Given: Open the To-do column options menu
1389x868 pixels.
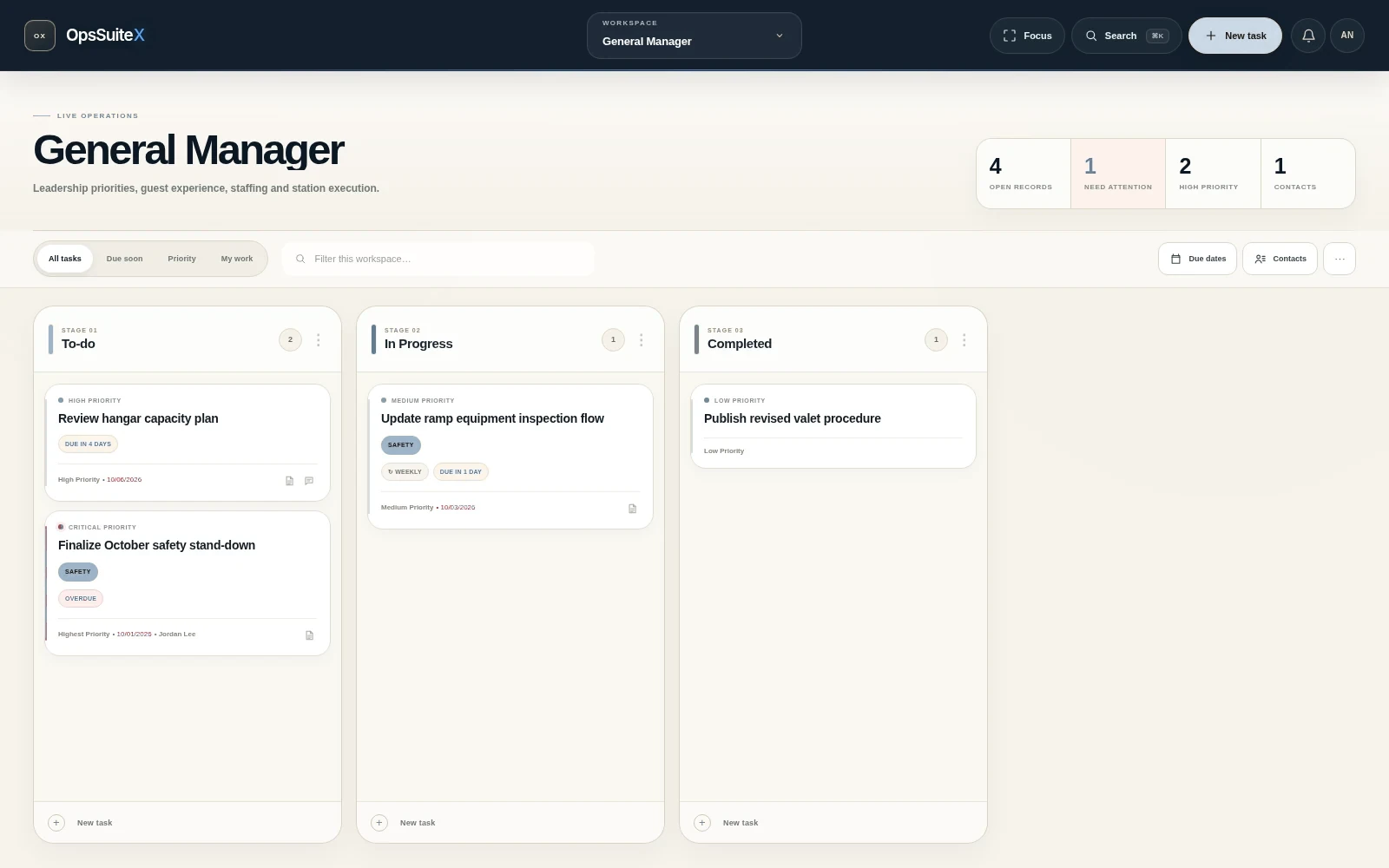Looking at the screenshot, I should (x=319, y=340).
